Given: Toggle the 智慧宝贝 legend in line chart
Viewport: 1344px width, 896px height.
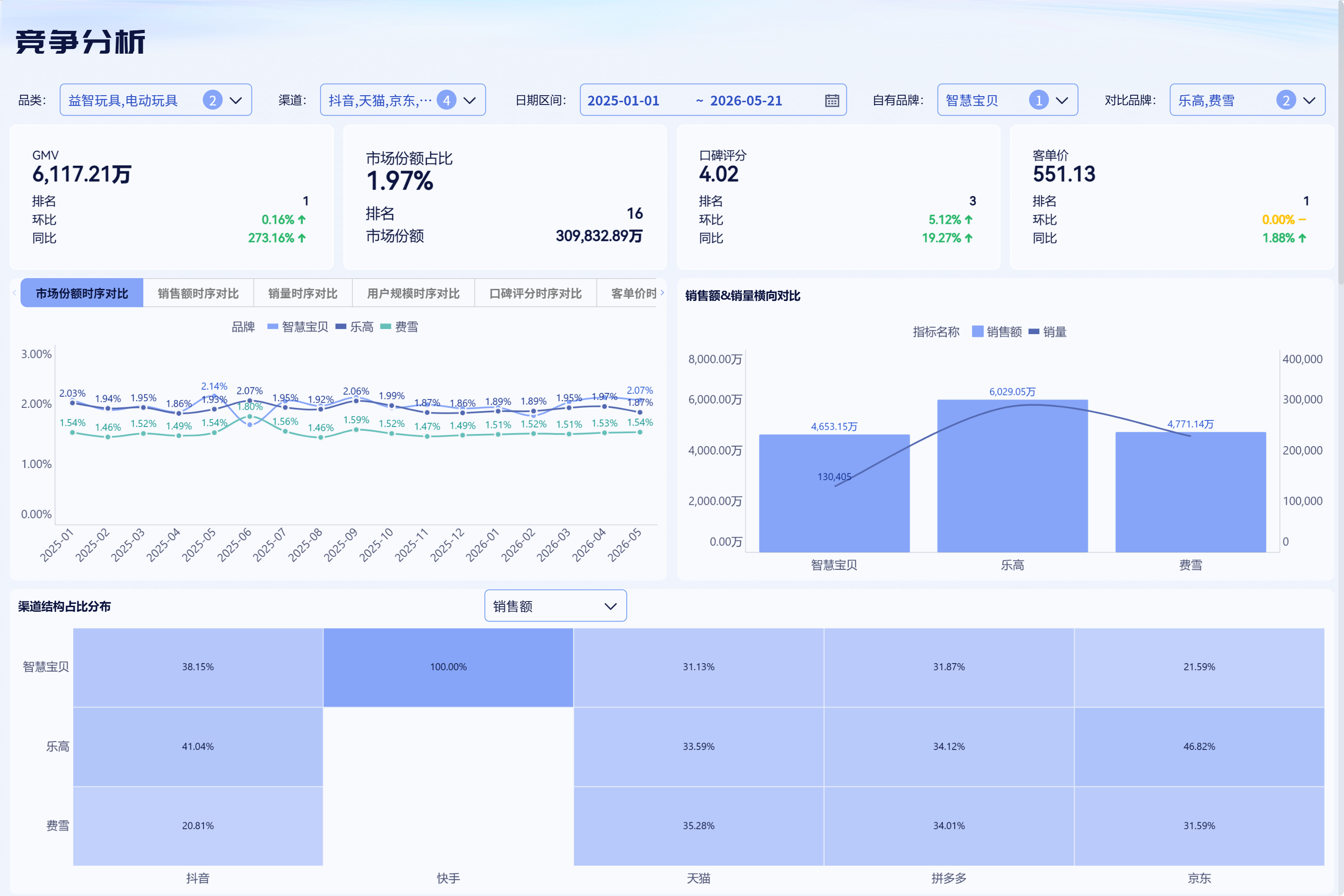Looking at the screenshot, I should (298, 327).
